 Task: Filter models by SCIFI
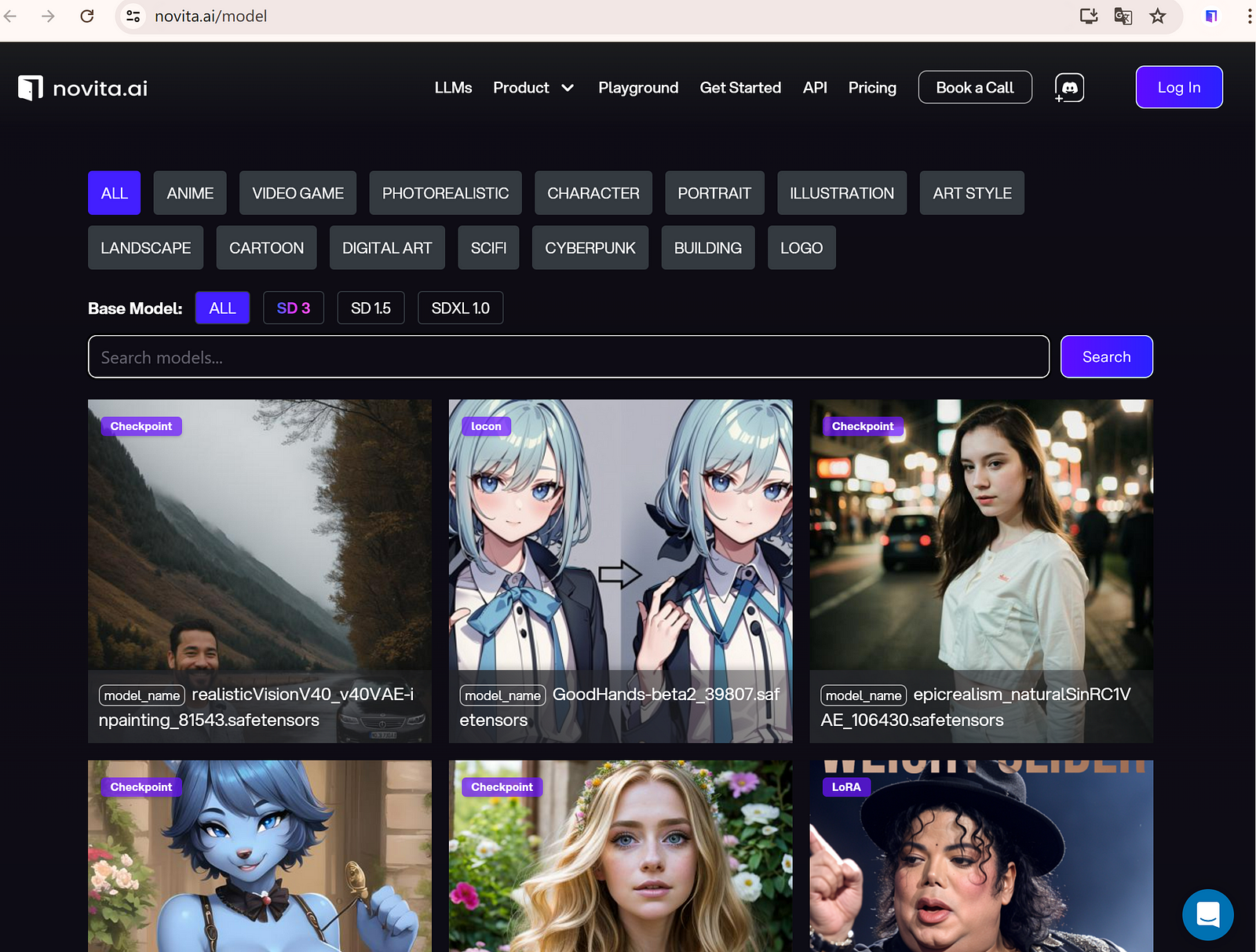click(x=488, y=248)
